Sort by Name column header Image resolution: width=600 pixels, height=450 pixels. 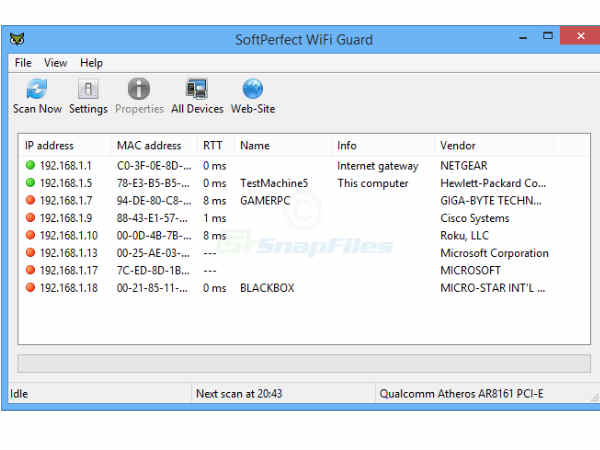click(255, 145)
